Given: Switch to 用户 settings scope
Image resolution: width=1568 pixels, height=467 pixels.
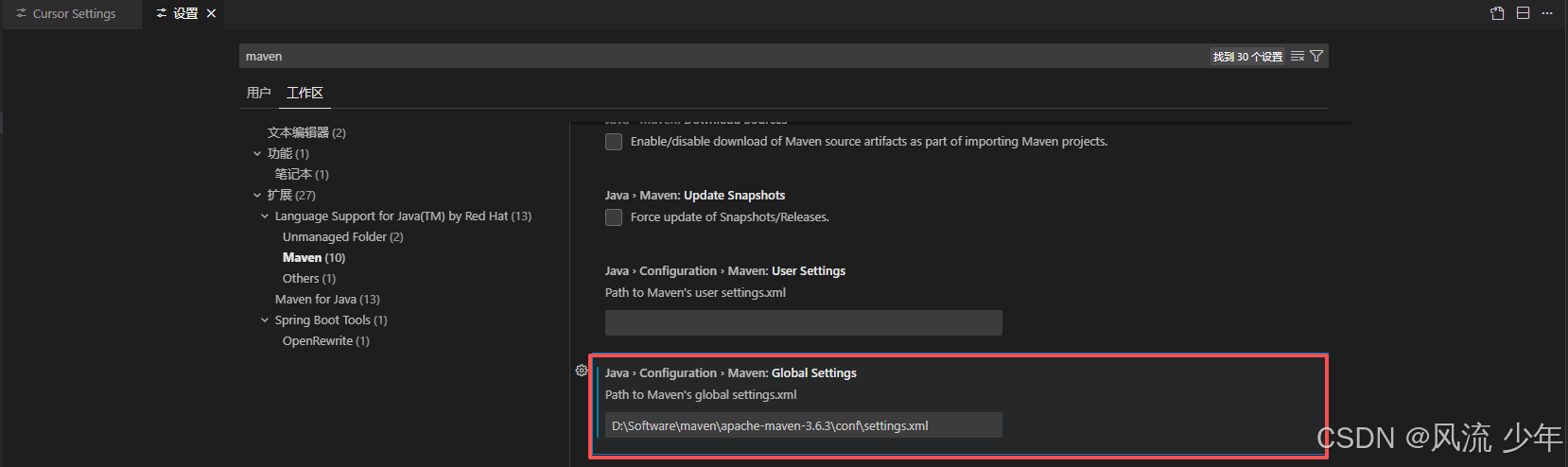Looking at the screenshot, I should (x=258, y=93).
